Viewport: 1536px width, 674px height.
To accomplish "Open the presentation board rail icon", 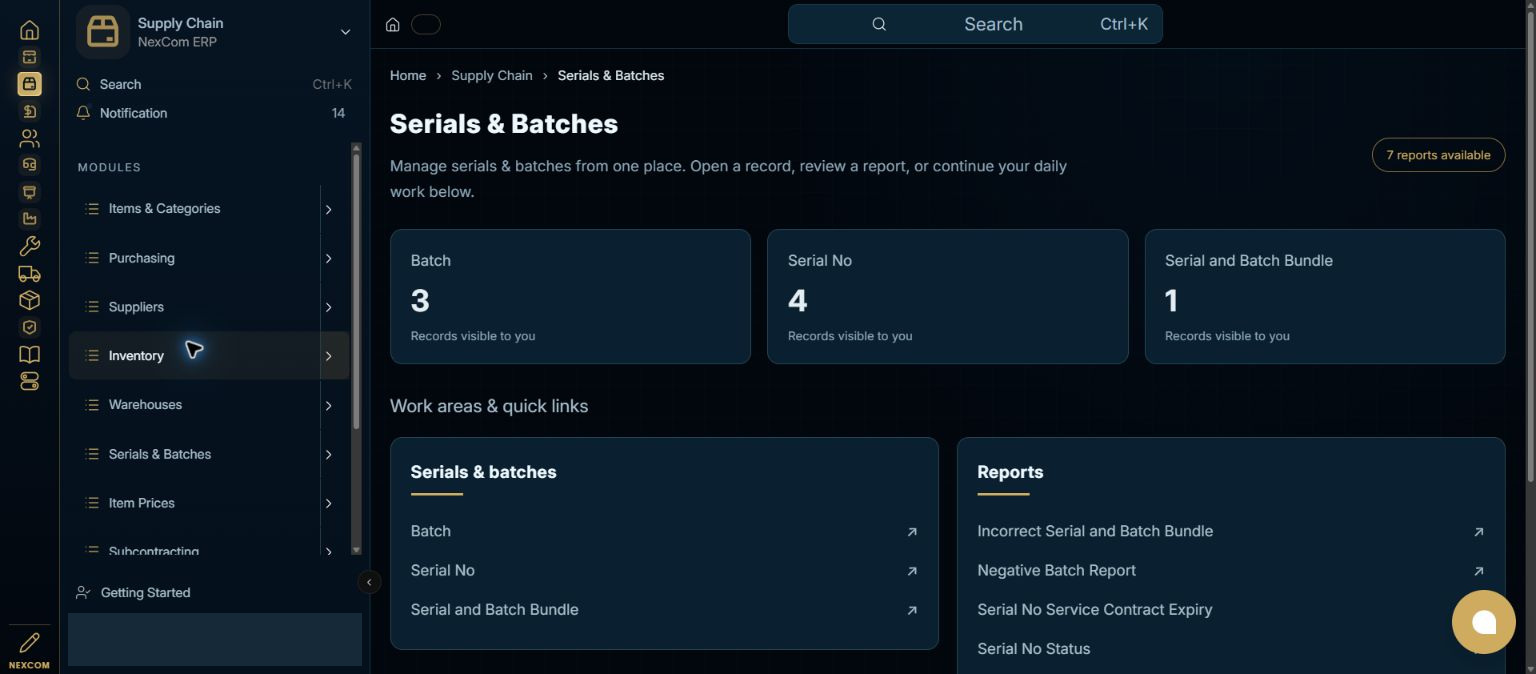I will (29, 192).
